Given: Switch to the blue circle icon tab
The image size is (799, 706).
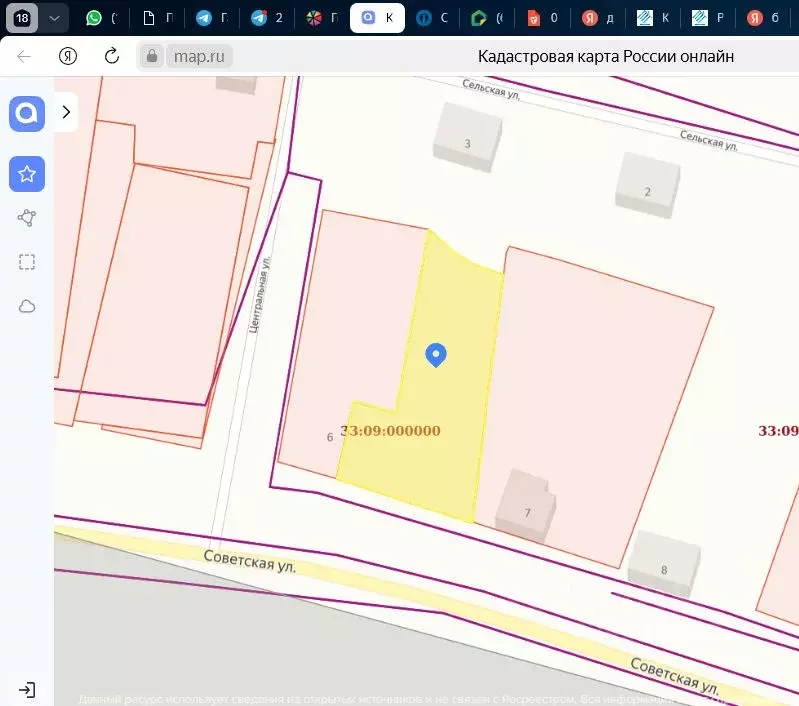Looking at the screenshot, I should tap(432, 18).
